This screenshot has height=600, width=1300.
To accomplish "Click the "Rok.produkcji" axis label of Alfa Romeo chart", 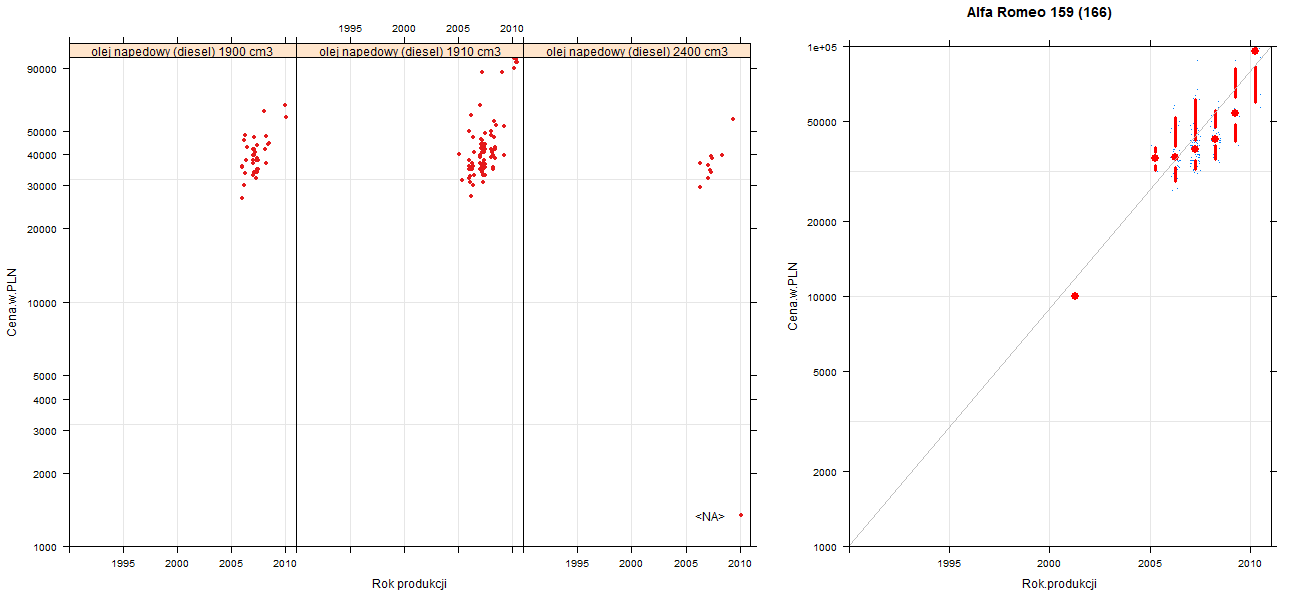I will point(1060,583).
